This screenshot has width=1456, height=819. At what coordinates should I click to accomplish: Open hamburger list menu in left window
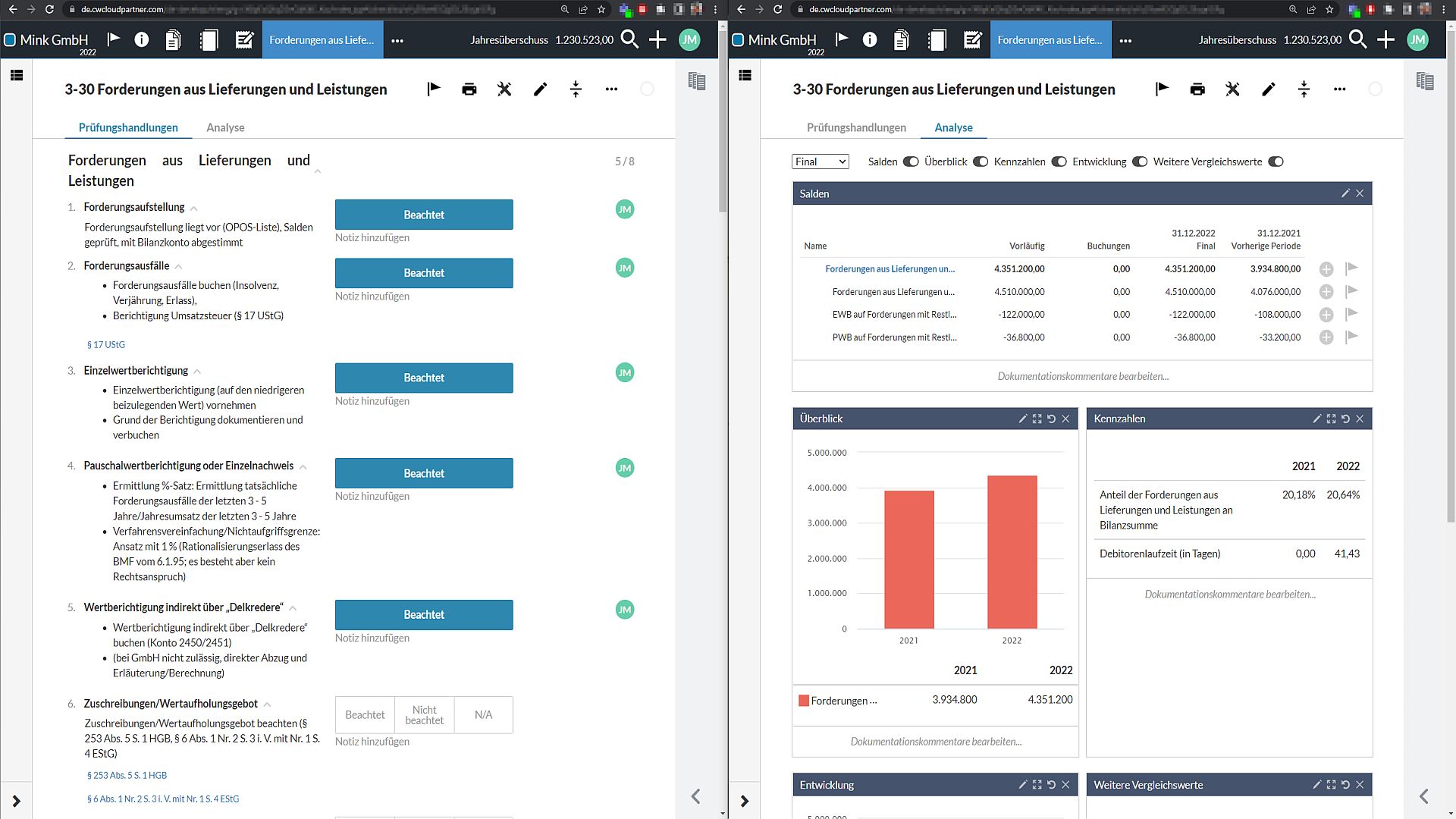(x=17, y=75)
